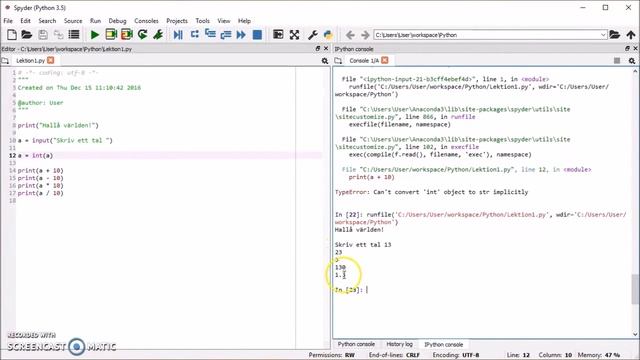This screenshot has width=640, height=360.
Task: Open the IPython console options gear
Action: click(x=632, y=61)
